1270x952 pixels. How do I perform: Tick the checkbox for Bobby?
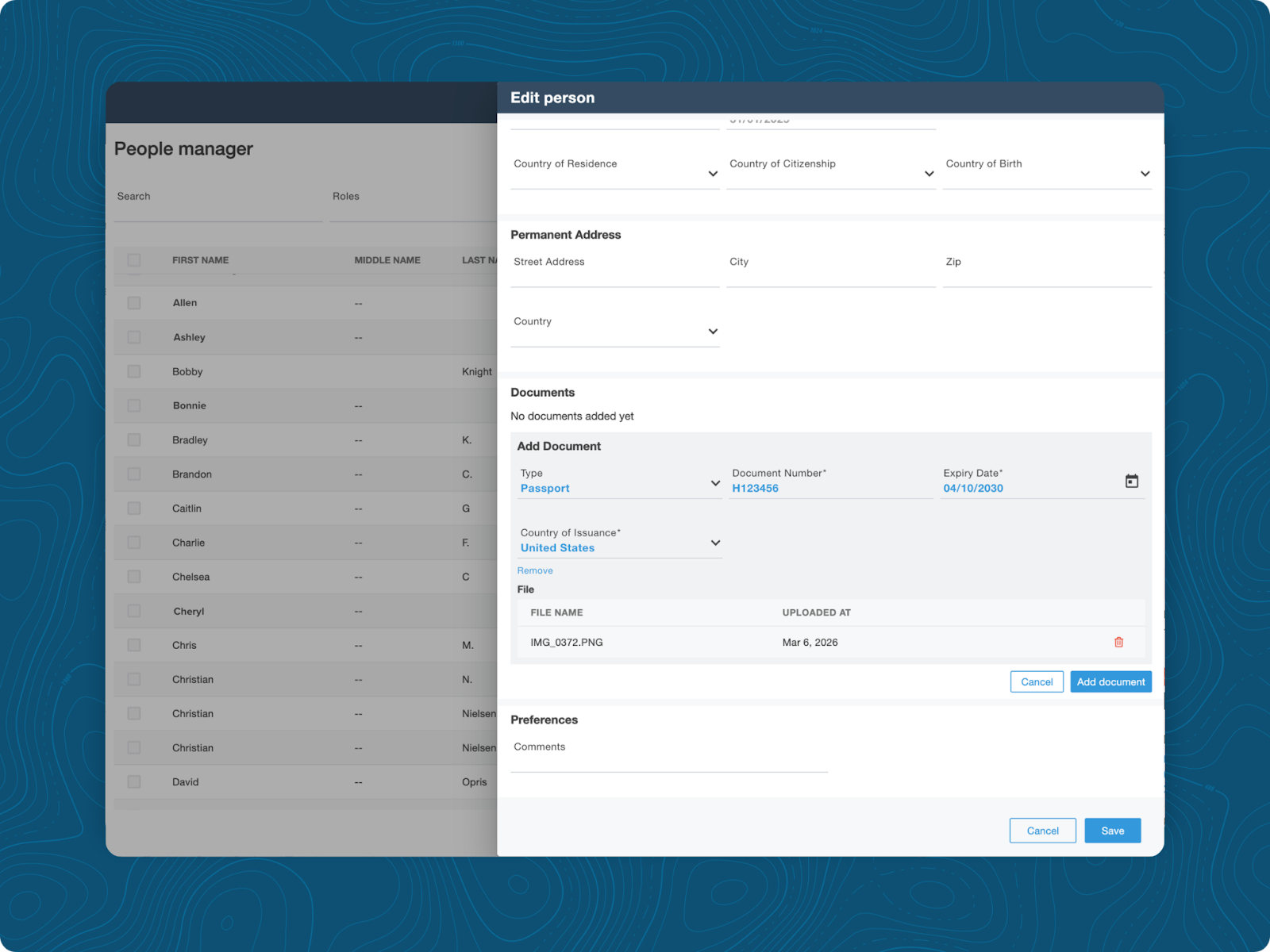tap(134, 371)
